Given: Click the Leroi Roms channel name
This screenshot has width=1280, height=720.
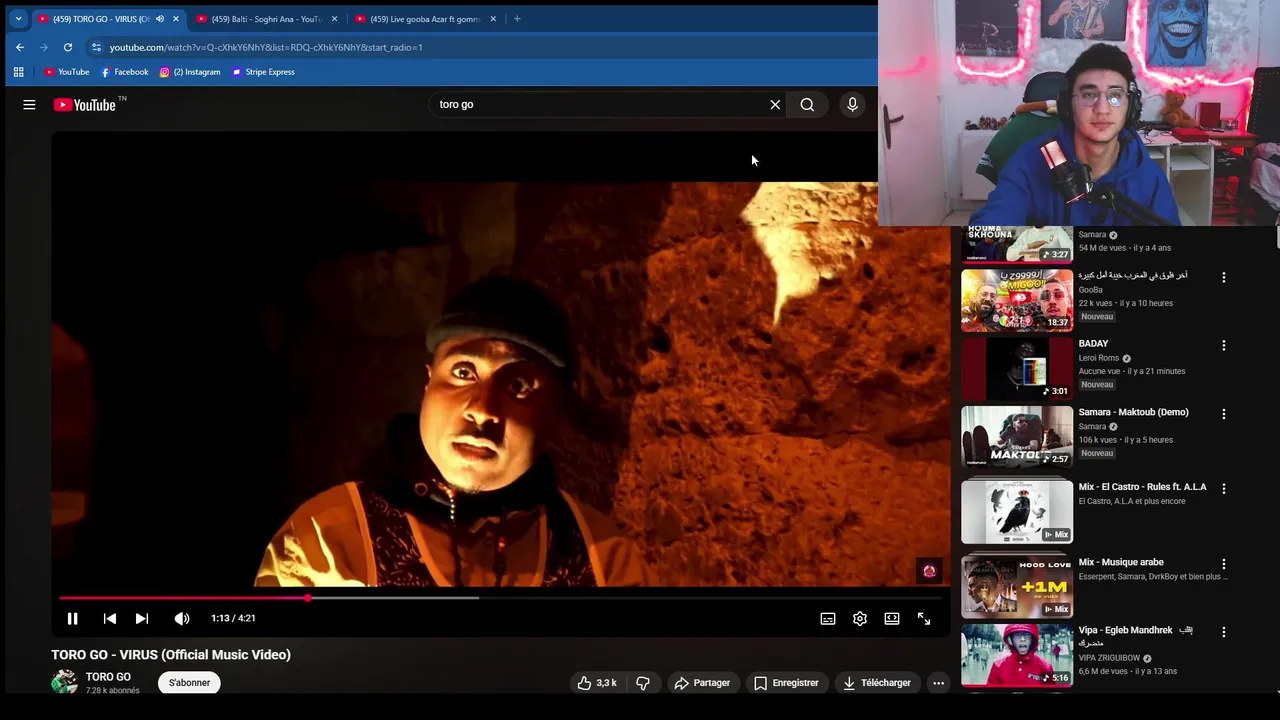Looking at the screenshot, I should click(x=1099, y=358).
